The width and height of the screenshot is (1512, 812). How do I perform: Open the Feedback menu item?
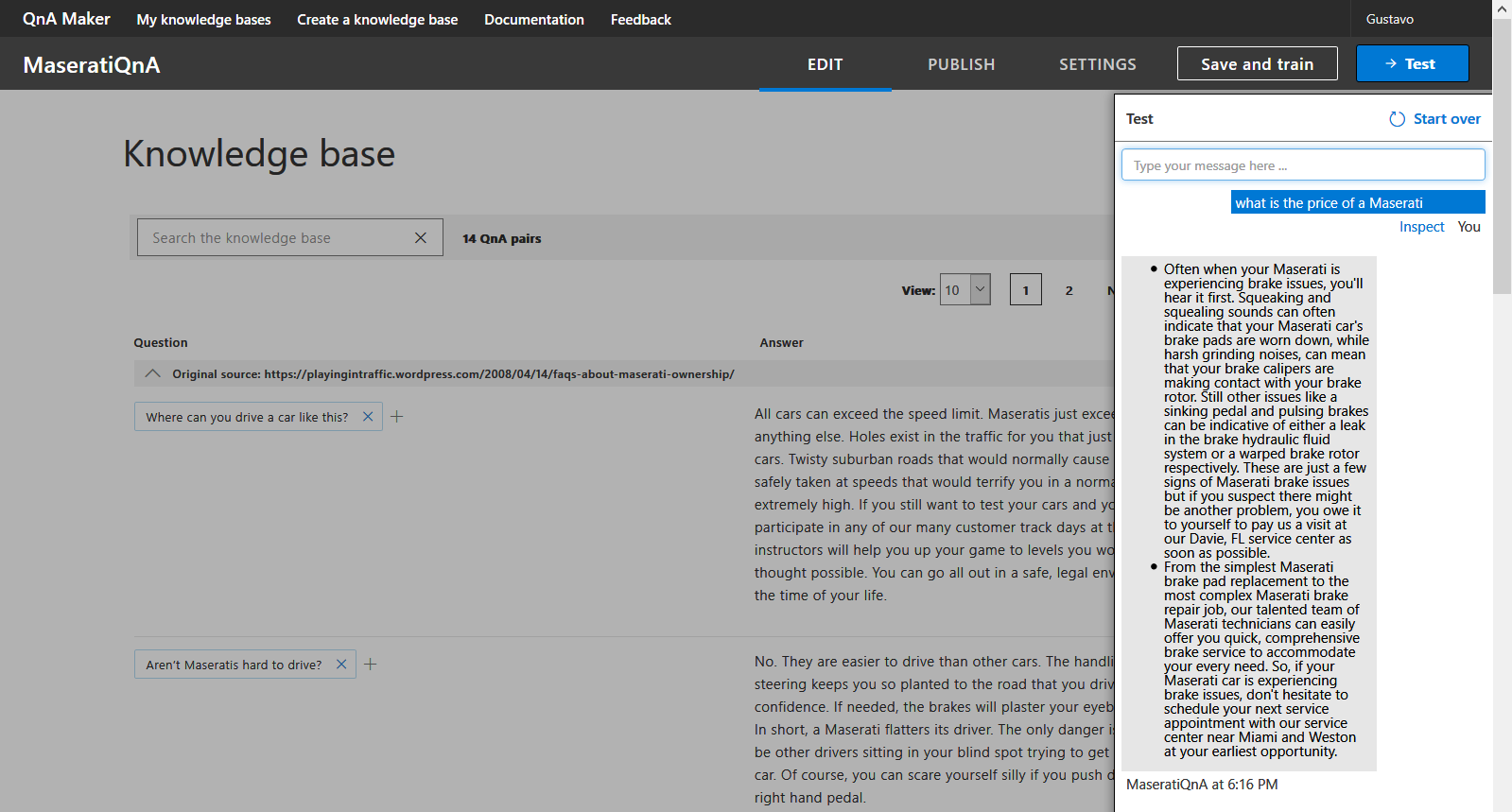tap(641, 19)
